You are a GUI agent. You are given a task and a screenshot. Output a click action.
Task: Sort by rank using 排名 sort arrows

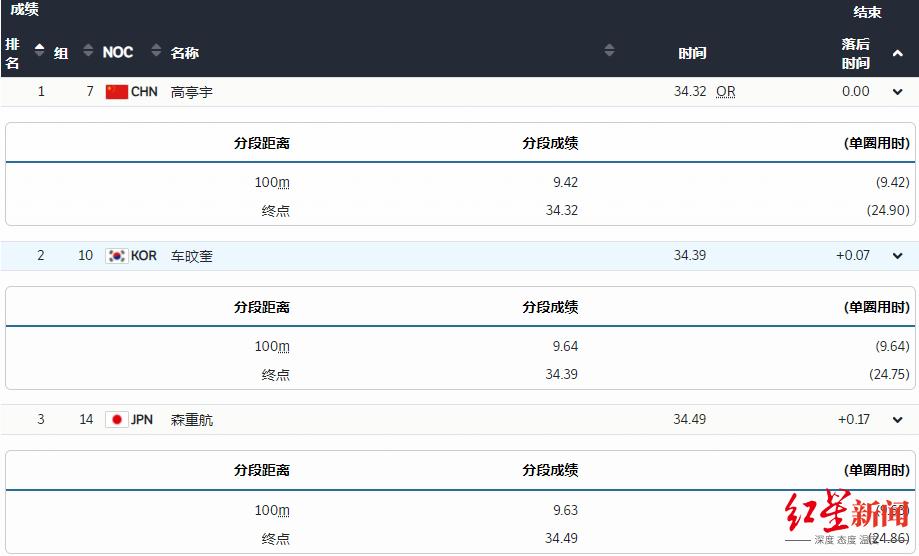[x=39, y=50]
